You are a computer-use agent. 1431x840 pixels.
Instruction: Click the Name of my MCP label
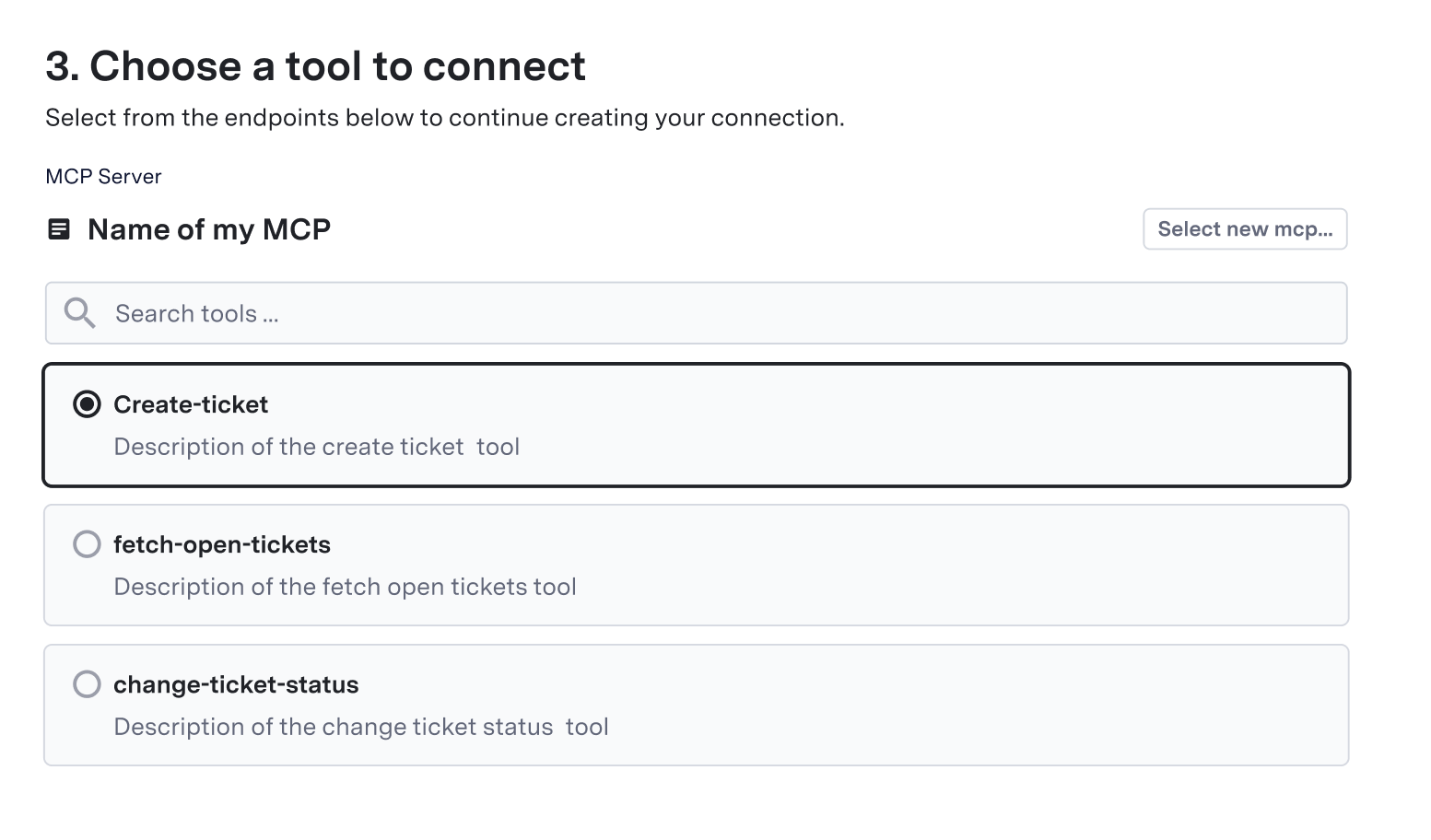coord(209,229)
